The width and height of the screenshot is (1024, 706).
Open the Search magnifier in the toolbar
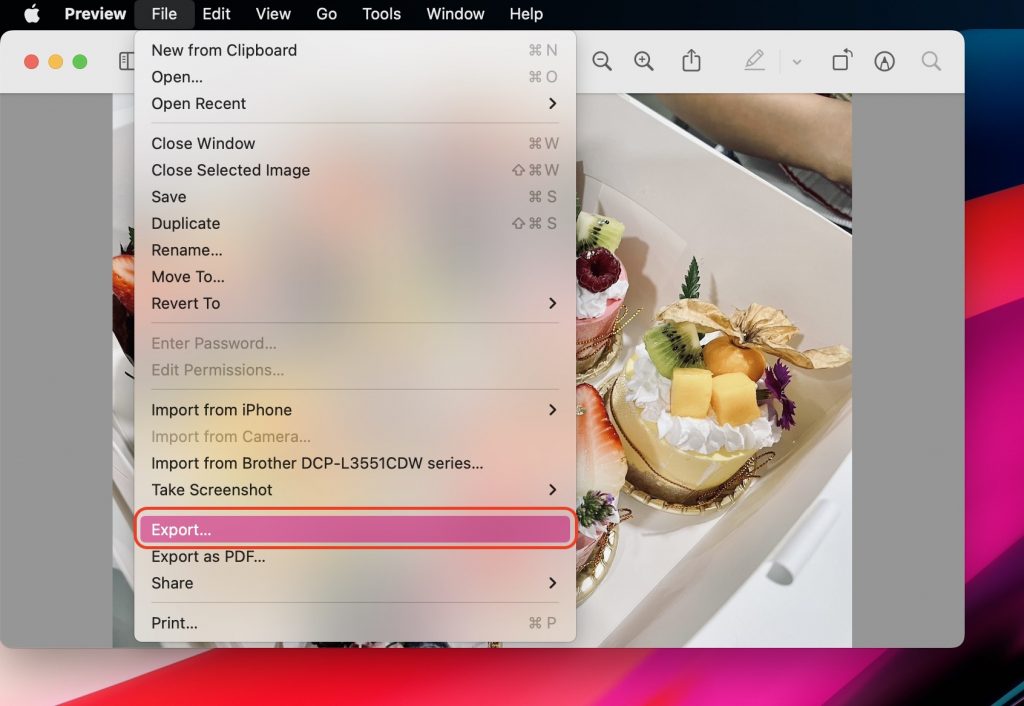pos(930,60)
